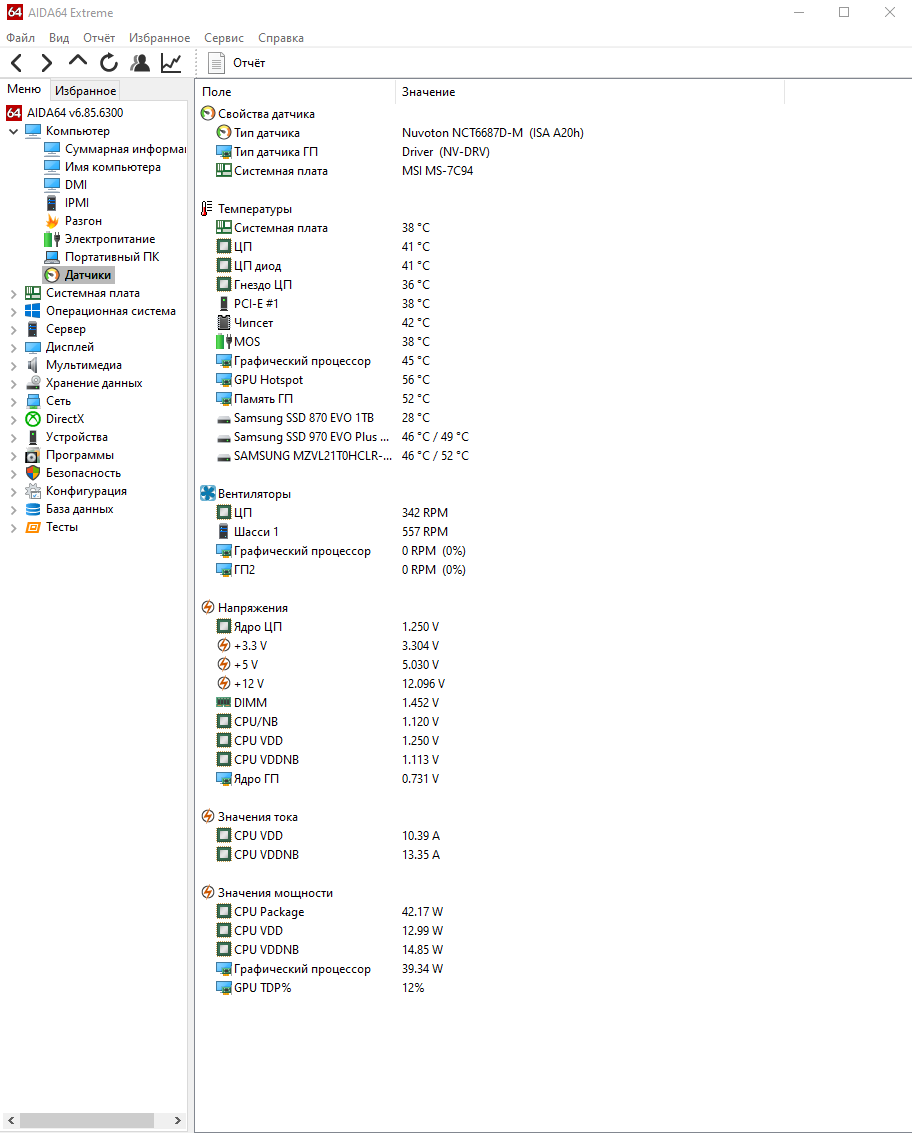Expand the DirectX tree node

pos(13,419)
